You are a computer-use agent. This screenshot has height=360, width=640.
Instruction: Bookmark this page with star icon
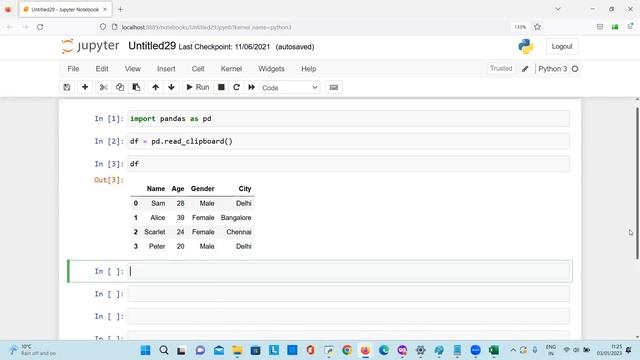(537, 27)
